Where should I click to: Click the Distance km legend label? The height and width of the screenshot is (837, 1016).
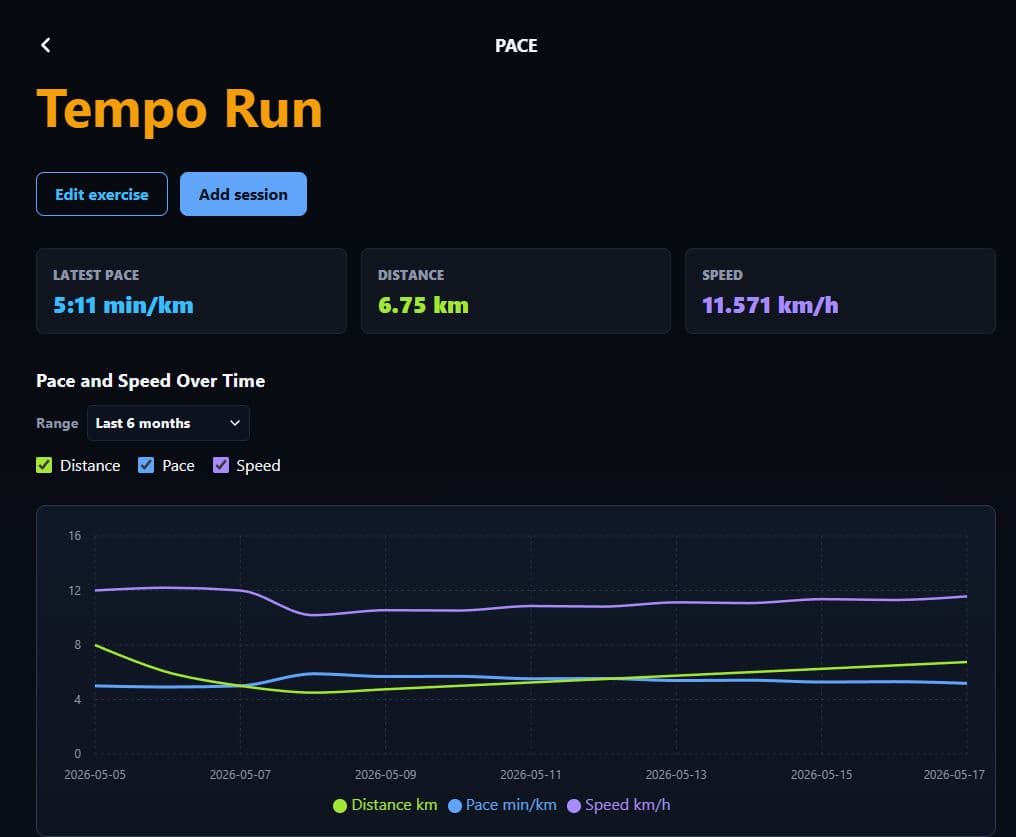[x=394, y=805]
